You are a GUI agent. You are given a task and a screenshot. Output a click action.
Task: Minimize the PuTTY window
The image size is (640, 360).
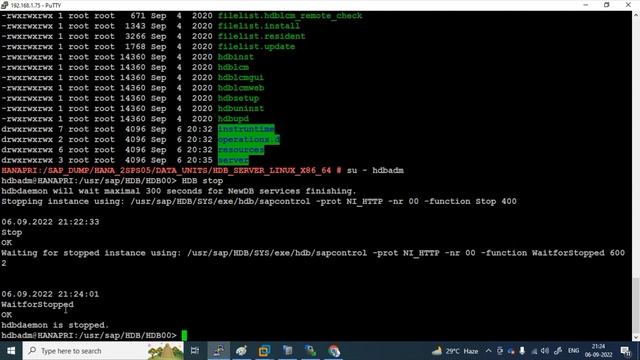(x=585, y=5)
